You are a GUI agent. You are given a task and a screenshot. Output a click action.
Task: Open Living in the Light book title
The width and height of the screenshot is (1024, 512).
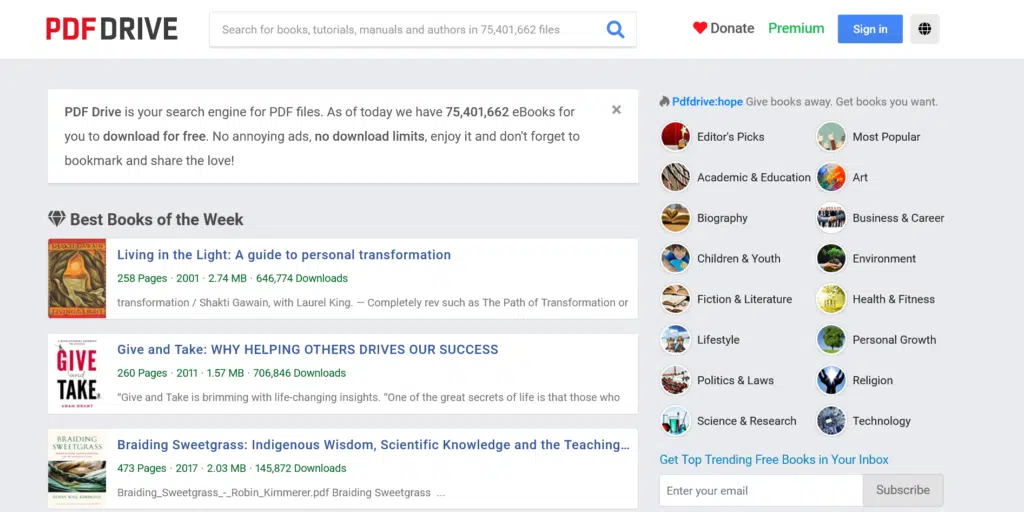point(284,255)
